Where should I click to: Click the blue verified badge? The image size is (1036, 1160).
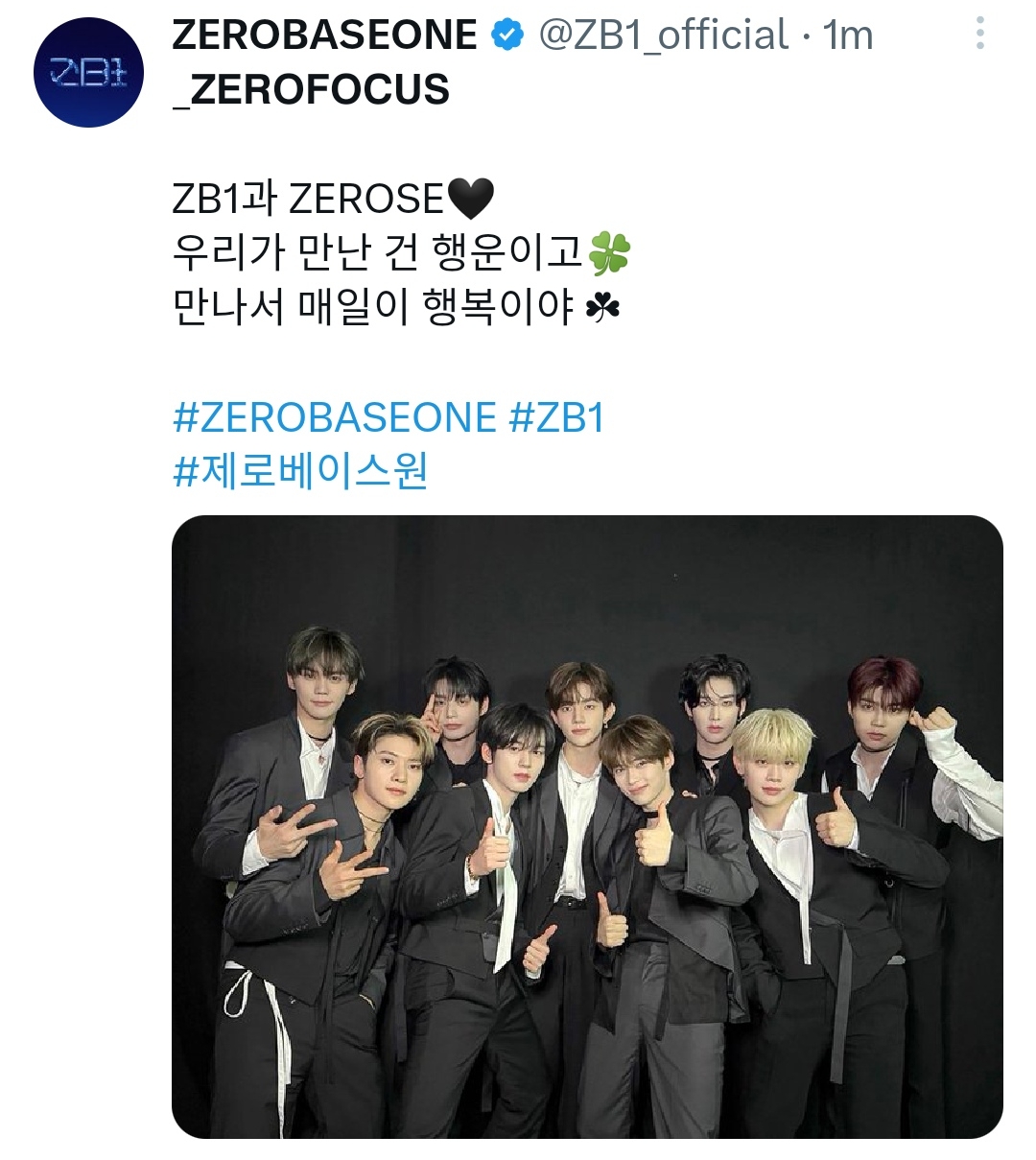pos(507,36)
